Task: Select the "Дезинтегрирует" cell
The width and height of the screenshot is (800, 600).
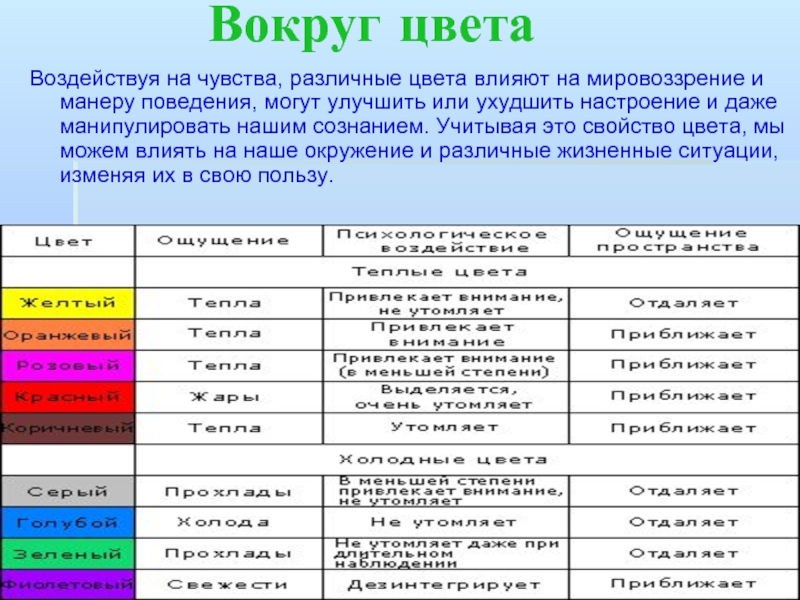Action: [444, 585]
